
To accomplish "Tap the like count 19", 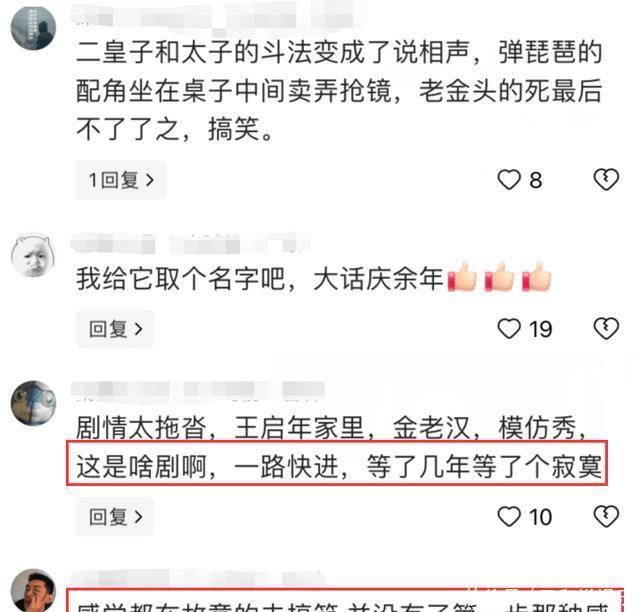I will 540,329.
